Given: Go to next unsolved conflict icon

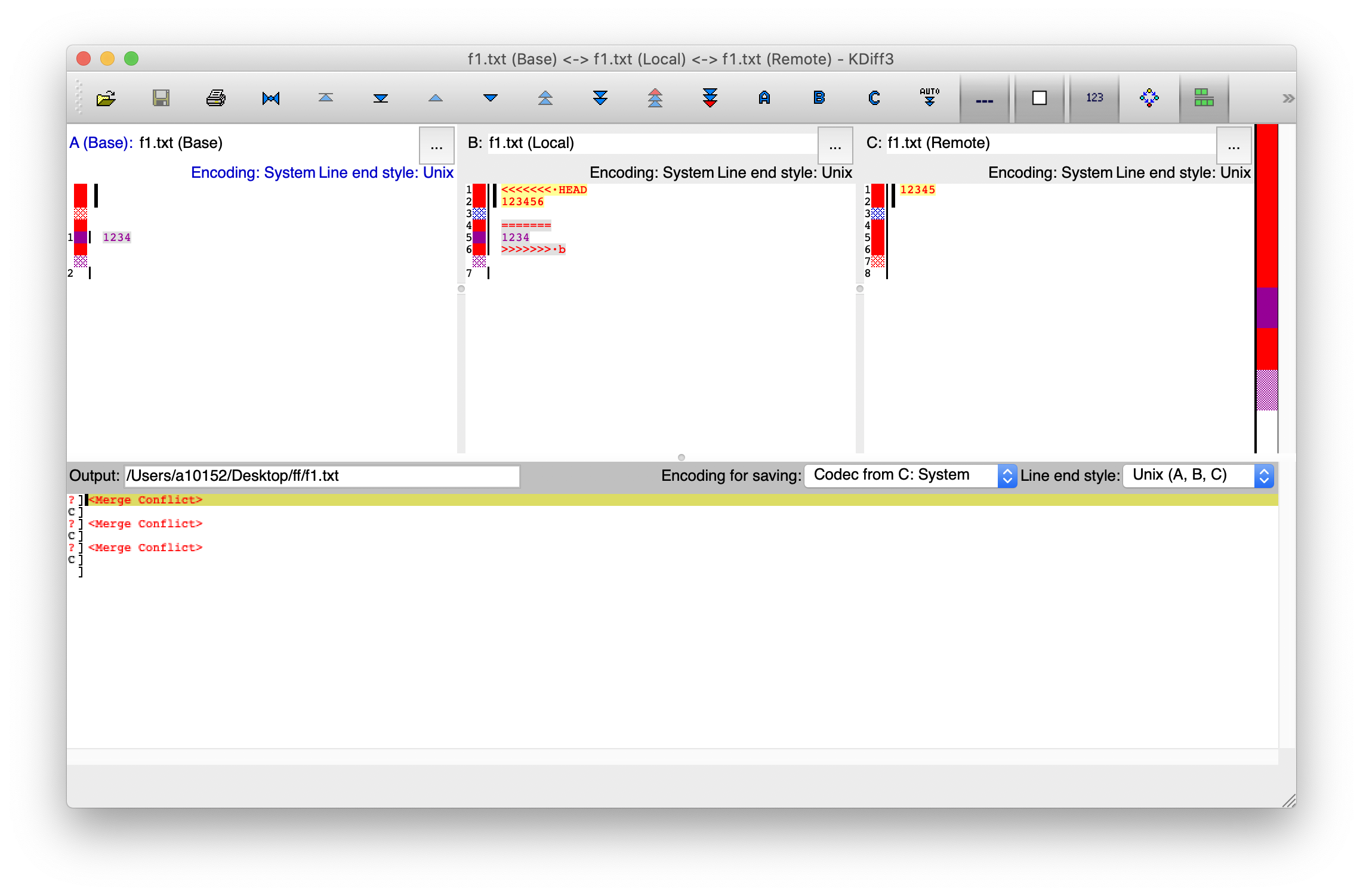Looking at the screenshot, I should pos(710,98).
